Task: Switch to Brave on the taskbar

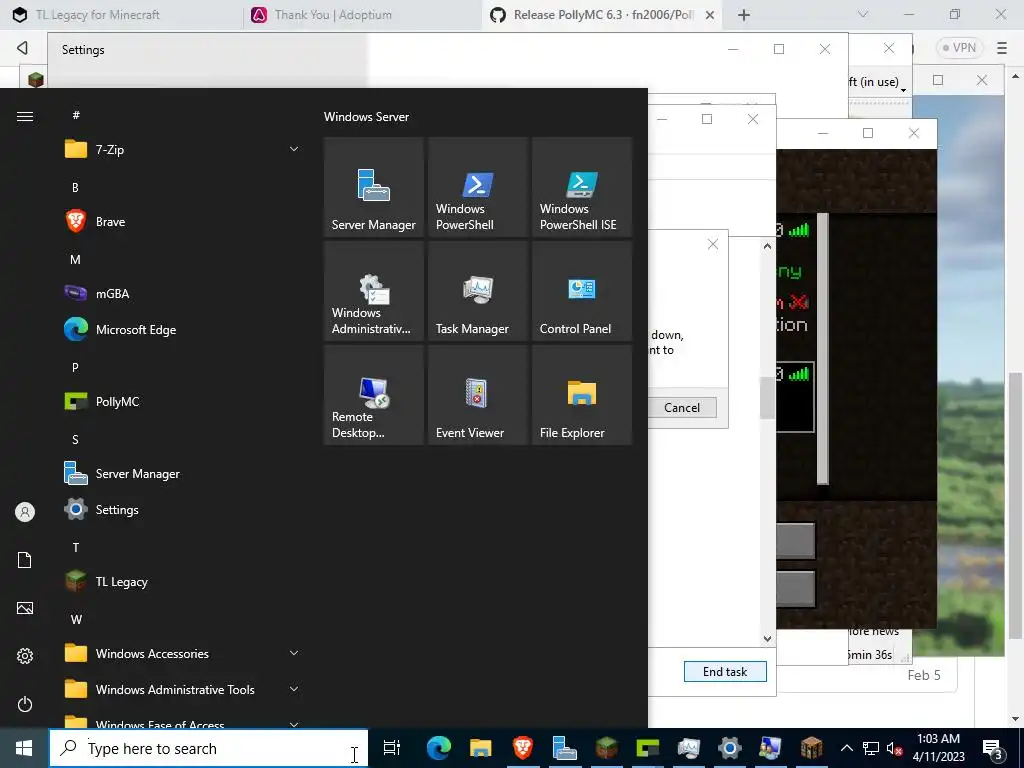Action: click(522, 748)
